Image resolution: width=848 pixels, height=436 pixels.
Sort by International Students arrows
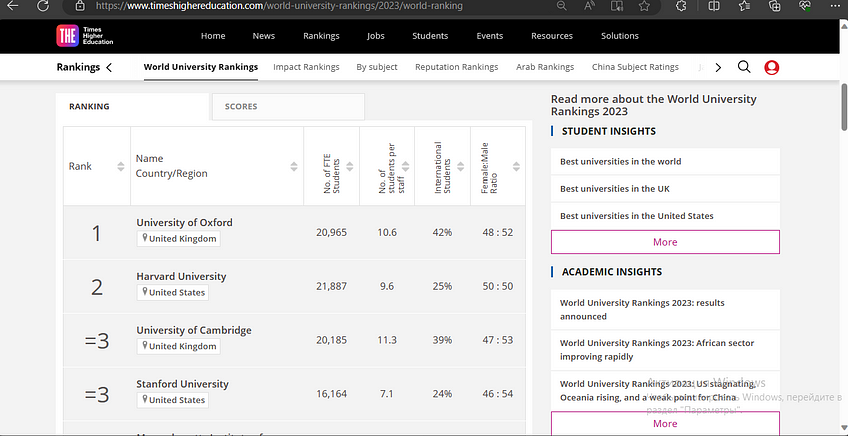tap(461, 167)
